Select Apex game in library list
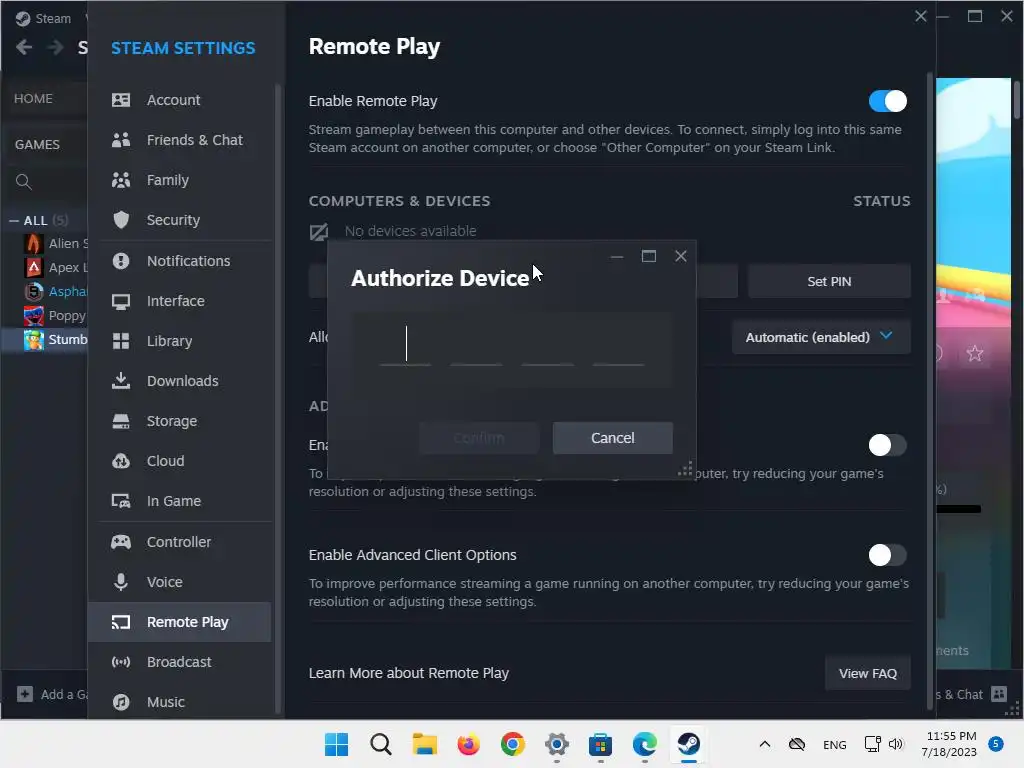 (55, 268)
